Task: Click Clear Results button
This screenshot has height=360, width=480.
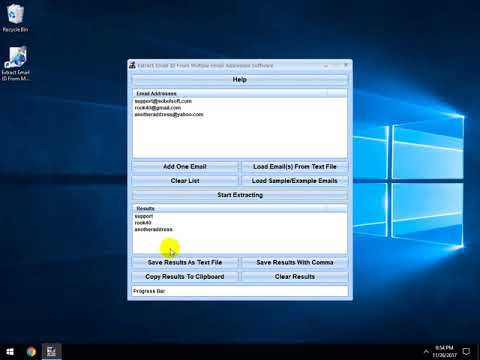Action: pos(295,277)
